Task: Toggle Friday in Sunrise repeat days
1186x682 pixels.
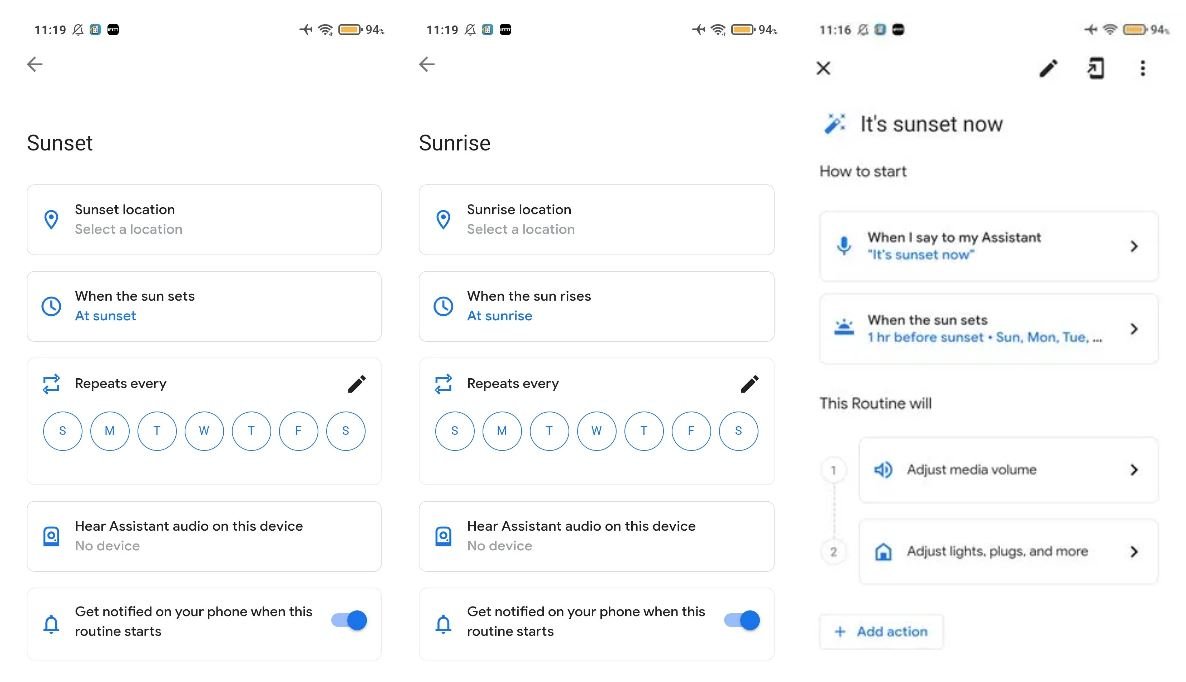Action: click(691, 431)
